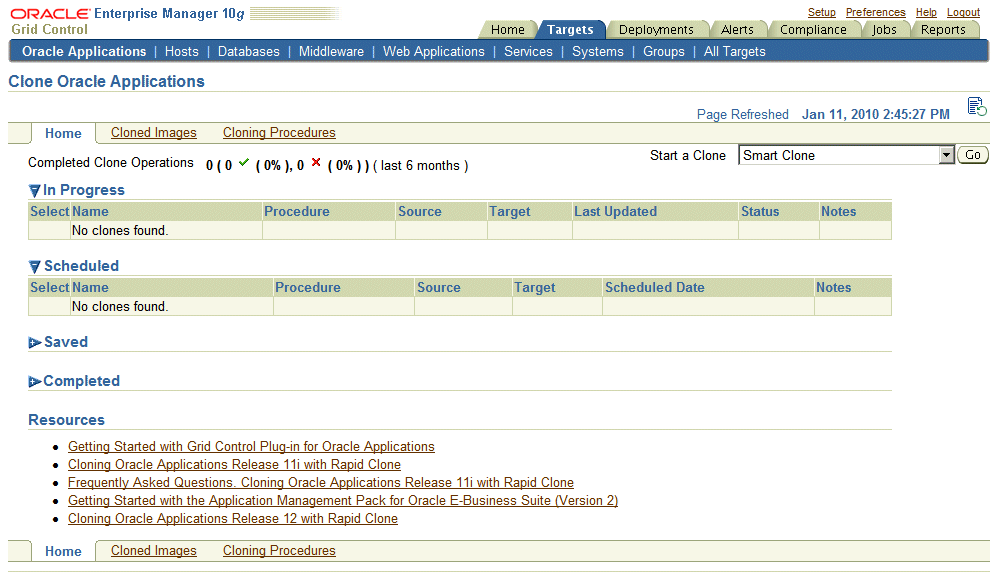Open the Targets main tab
This screenshot has height=581, width=999.
pyautogui.click(x=570, y=29)
